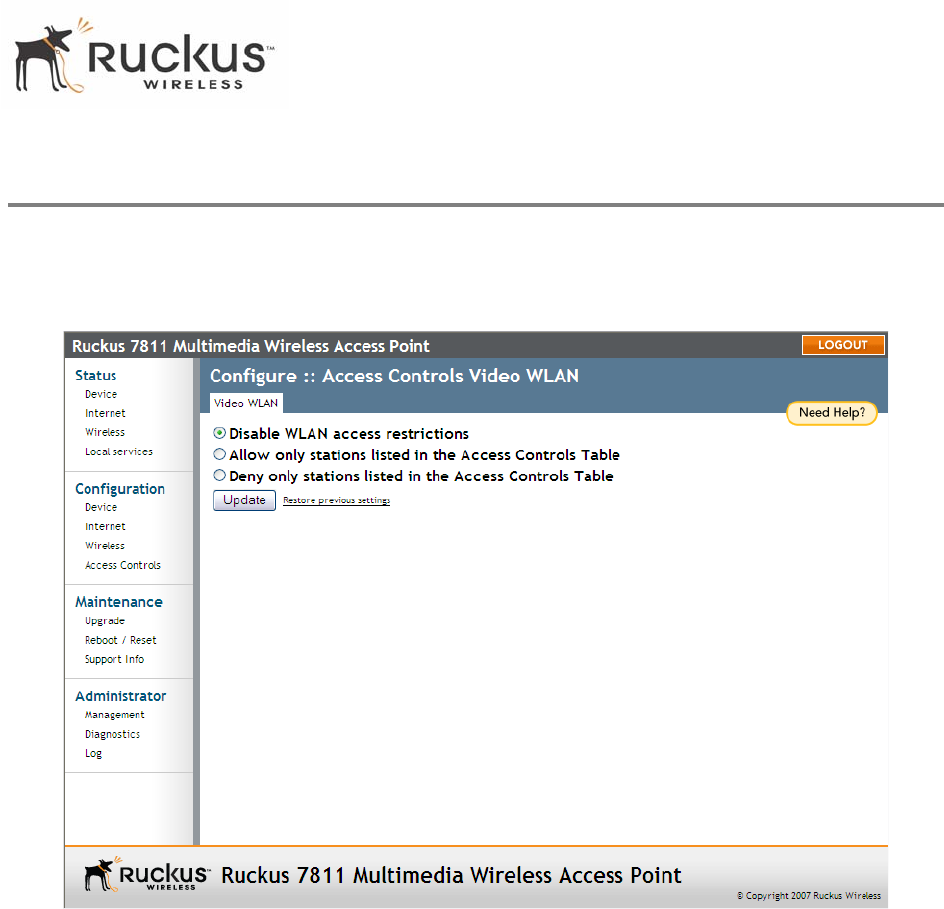Click the Configuration section heading
The height and width of the screenshot is (909, 944).
(x=120, y=489)
